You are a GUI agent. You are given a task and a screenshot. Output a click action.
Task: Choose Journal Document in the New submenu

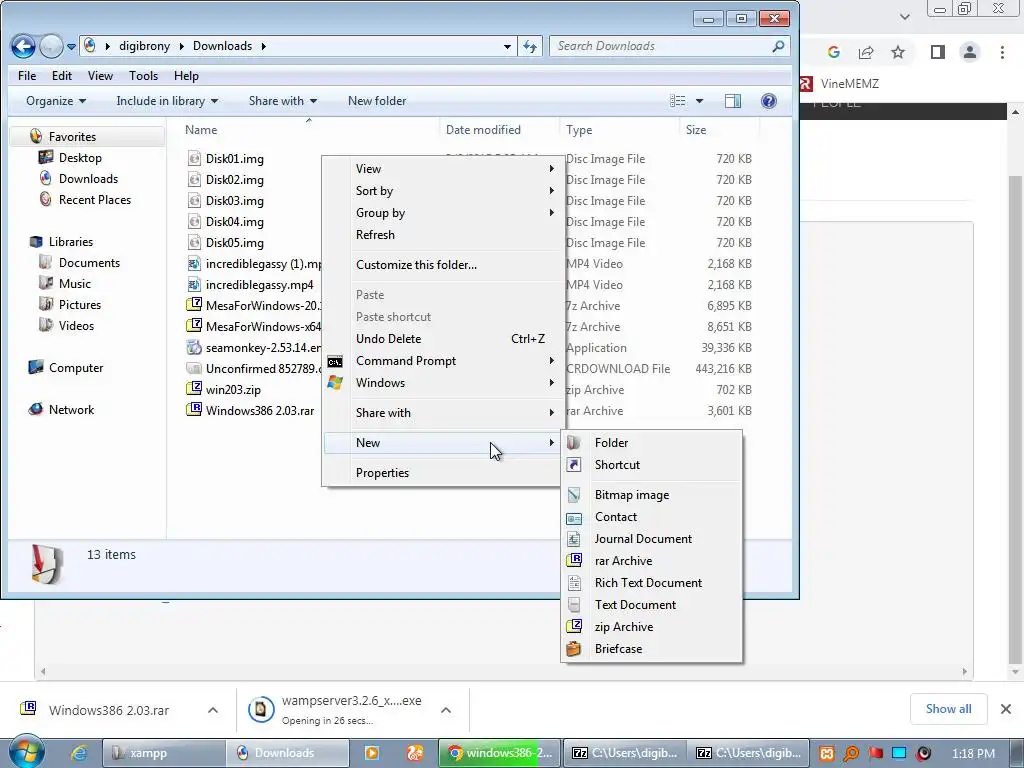coord(652,539)
